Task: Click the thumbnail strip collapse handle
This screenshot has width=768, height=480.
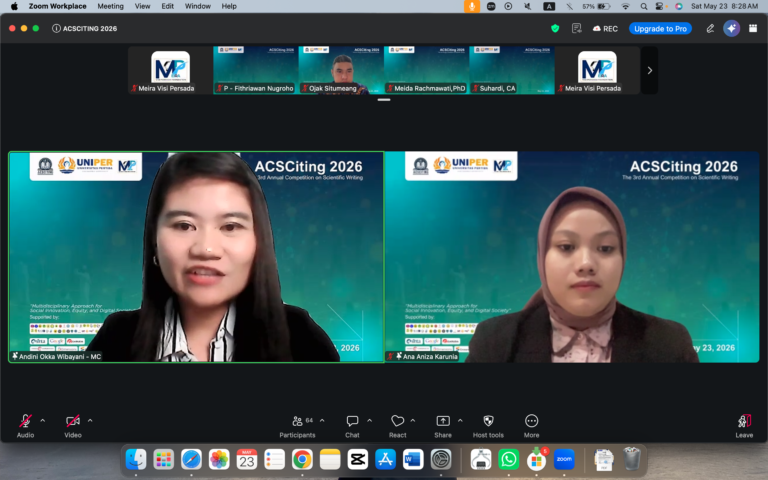Action: [x=384, y=100]
